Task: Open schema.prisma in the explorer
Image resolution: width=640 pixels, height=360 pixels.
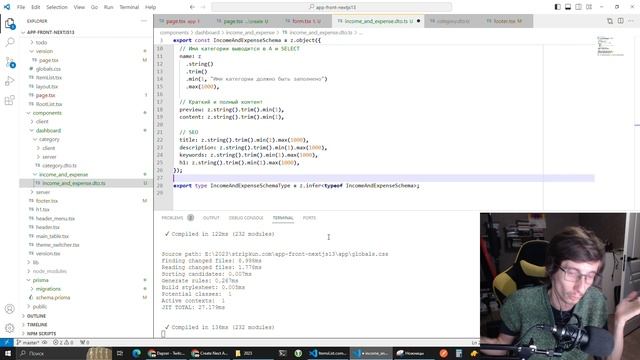Action: pos(86,298)
